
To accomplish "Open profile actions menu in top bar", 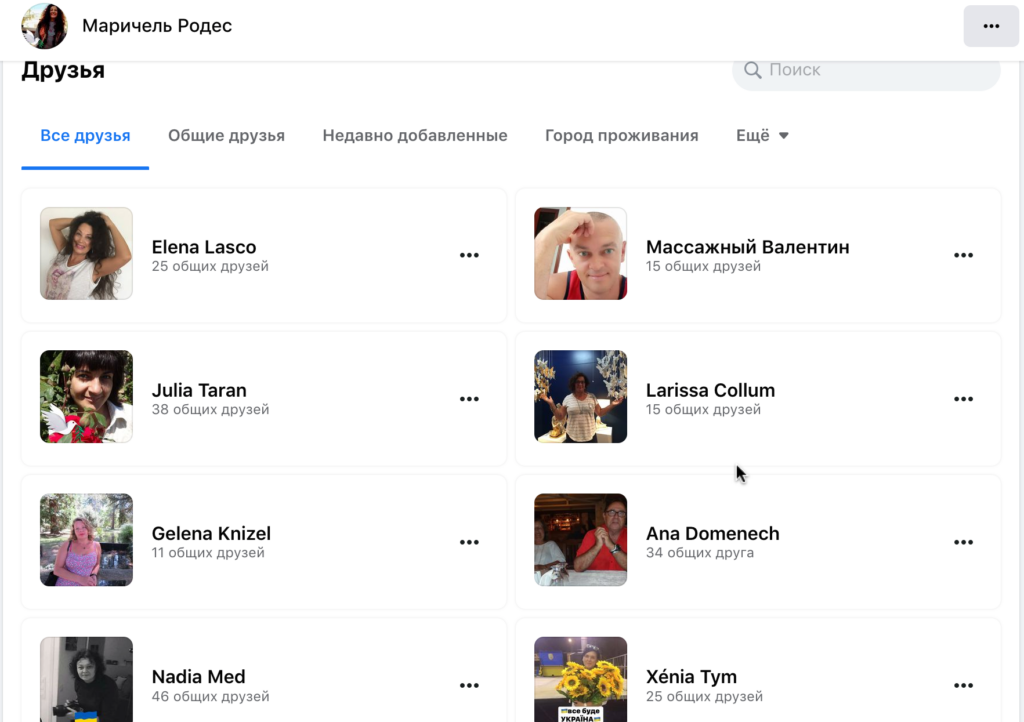I will click(x=991, y=26).
